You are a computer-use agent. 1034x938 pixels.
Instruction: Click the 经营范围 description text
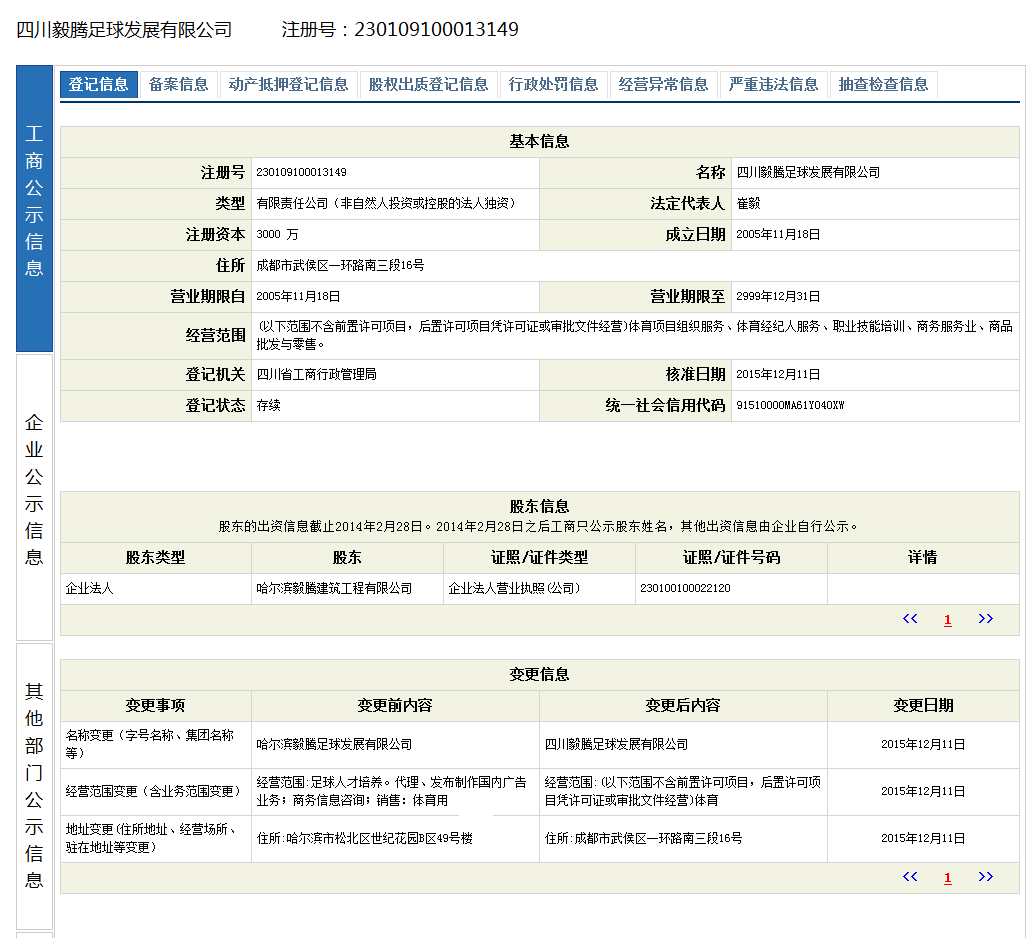(634, 335)
